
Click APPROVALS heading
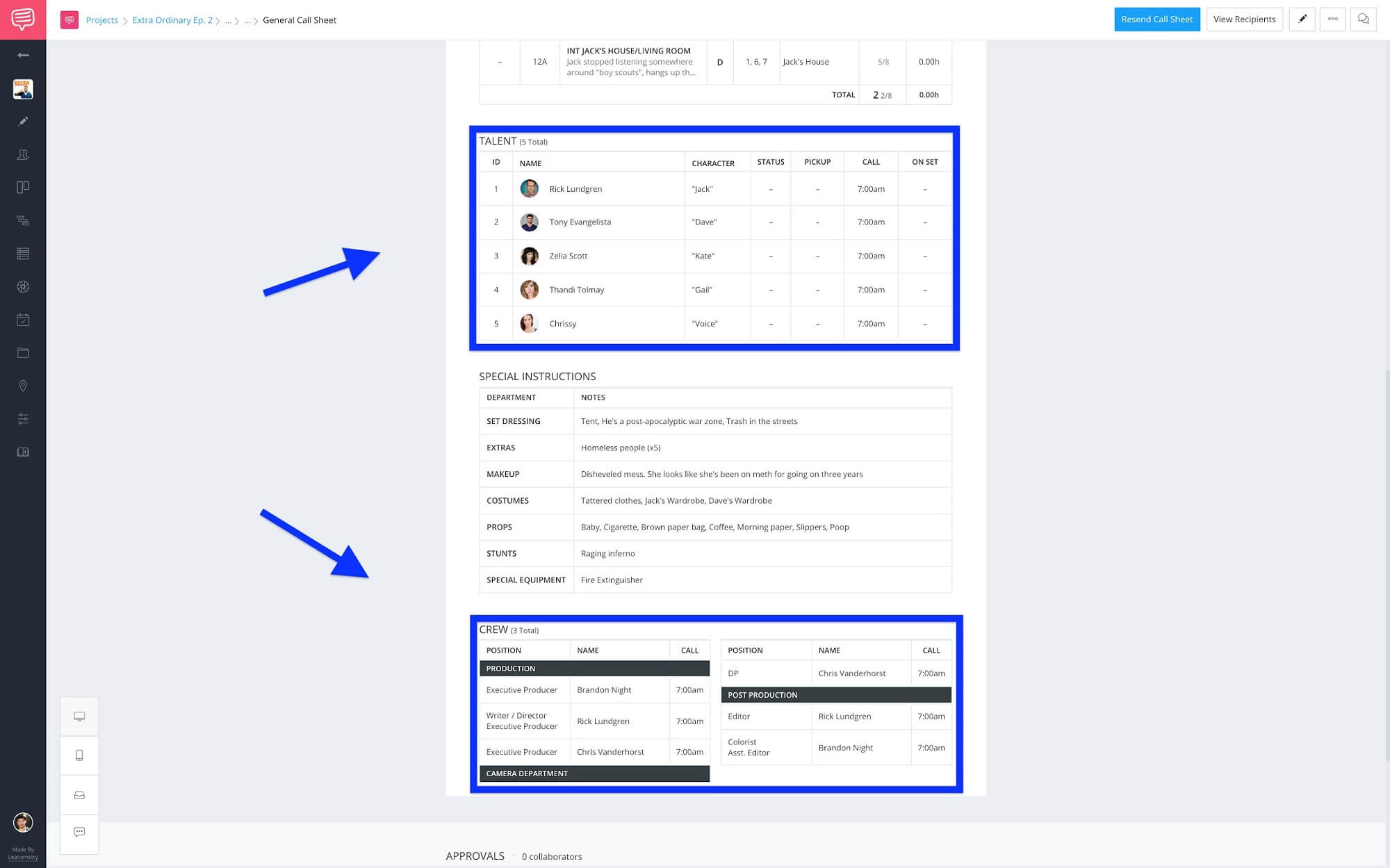(475, 856)
